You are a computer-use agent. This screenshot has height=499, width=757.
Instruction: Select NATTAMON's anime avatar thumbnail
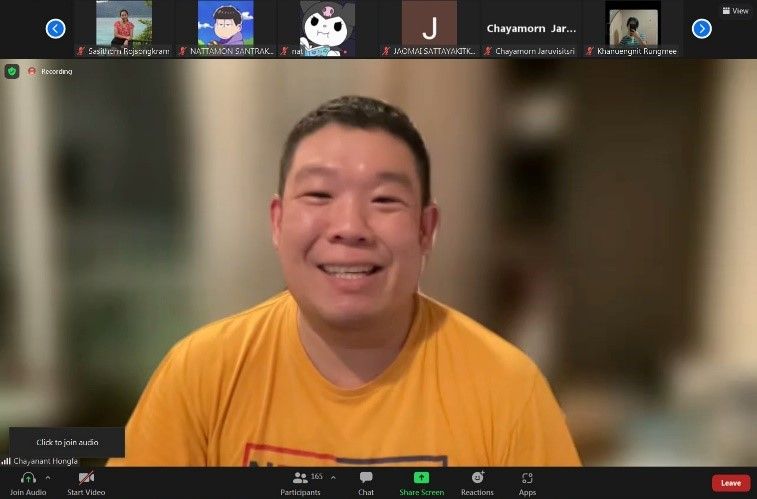coord(225,25)
